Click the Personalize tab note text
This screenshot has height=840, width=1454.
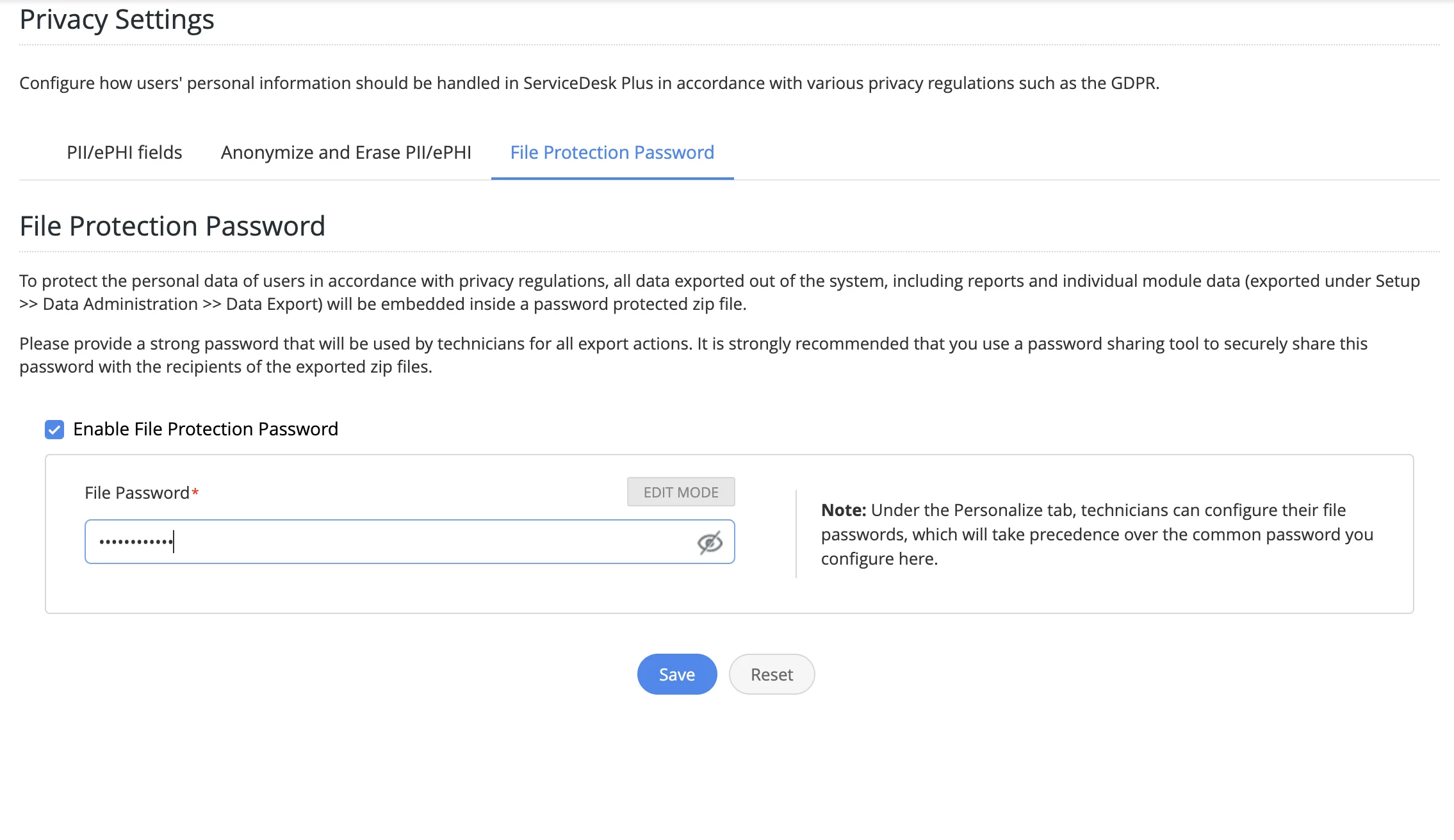pos(1097,535)
